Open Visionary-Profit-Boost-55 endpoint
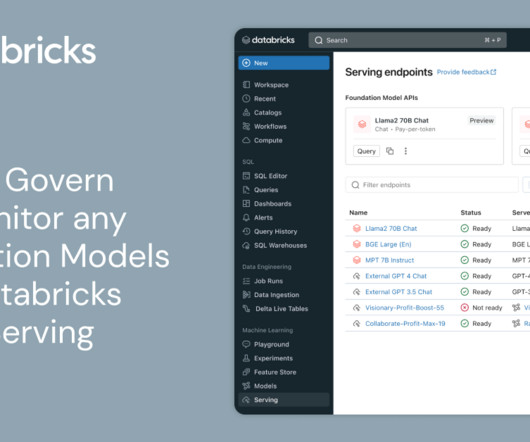 coord(405,308)
